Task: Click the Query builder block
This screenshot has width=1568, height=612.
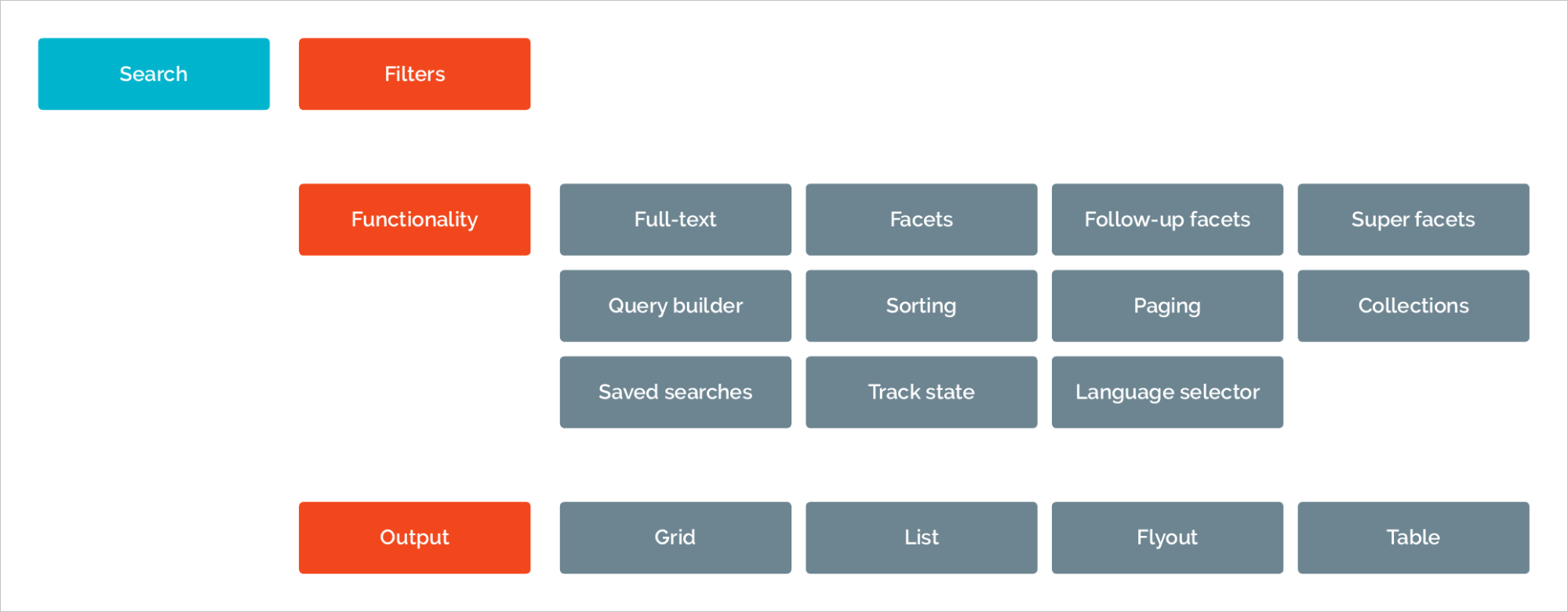Action: point(675,306)
